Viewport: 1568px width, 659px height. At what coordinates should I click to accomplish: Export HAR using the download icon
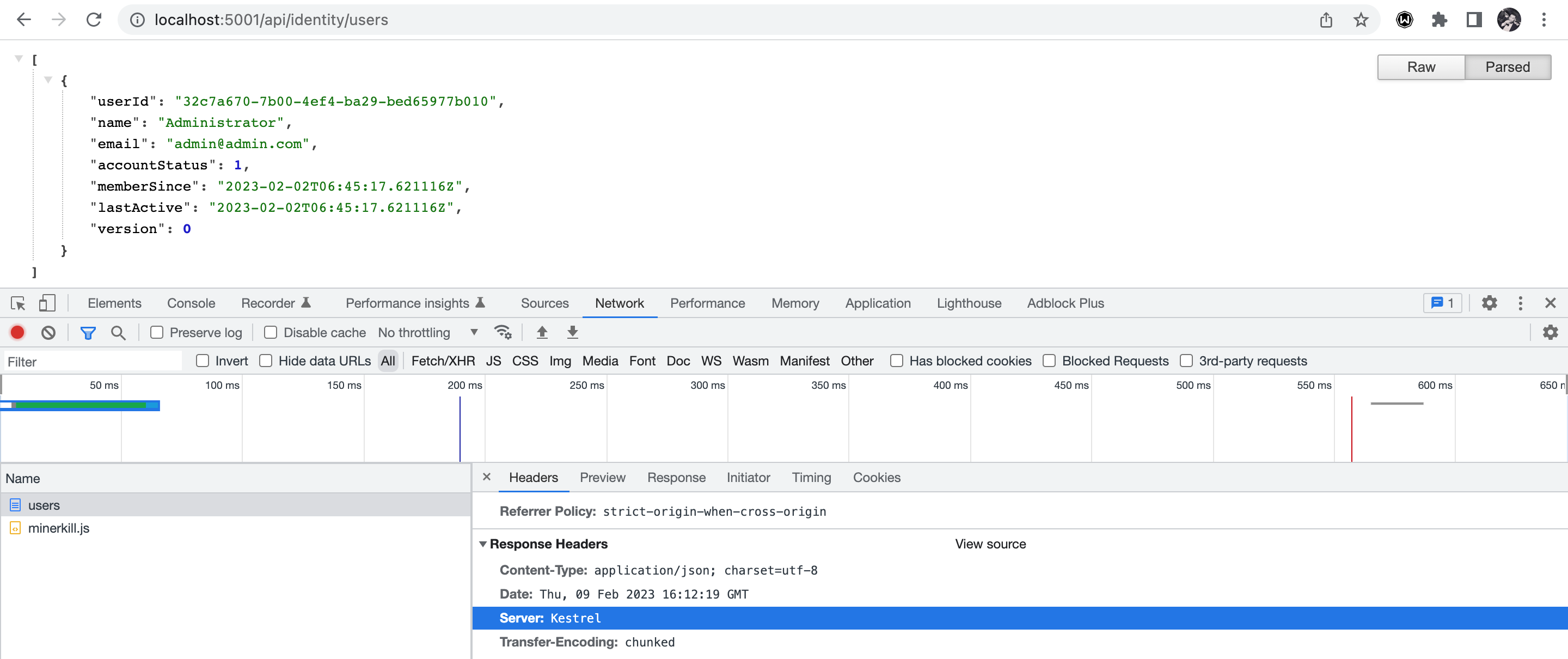coord(573,333)
